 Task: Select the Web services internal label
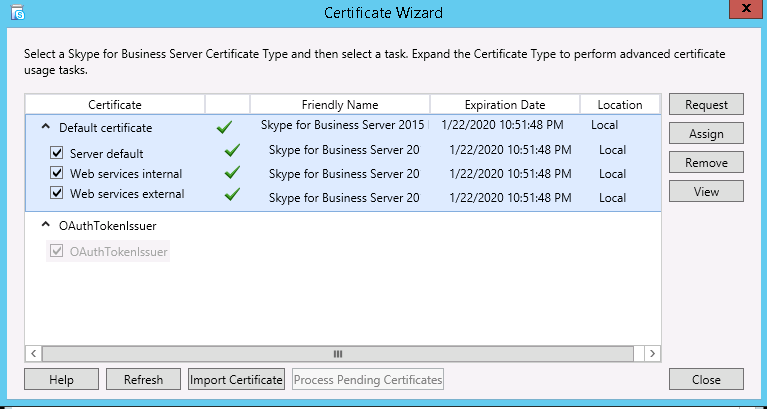126,174
